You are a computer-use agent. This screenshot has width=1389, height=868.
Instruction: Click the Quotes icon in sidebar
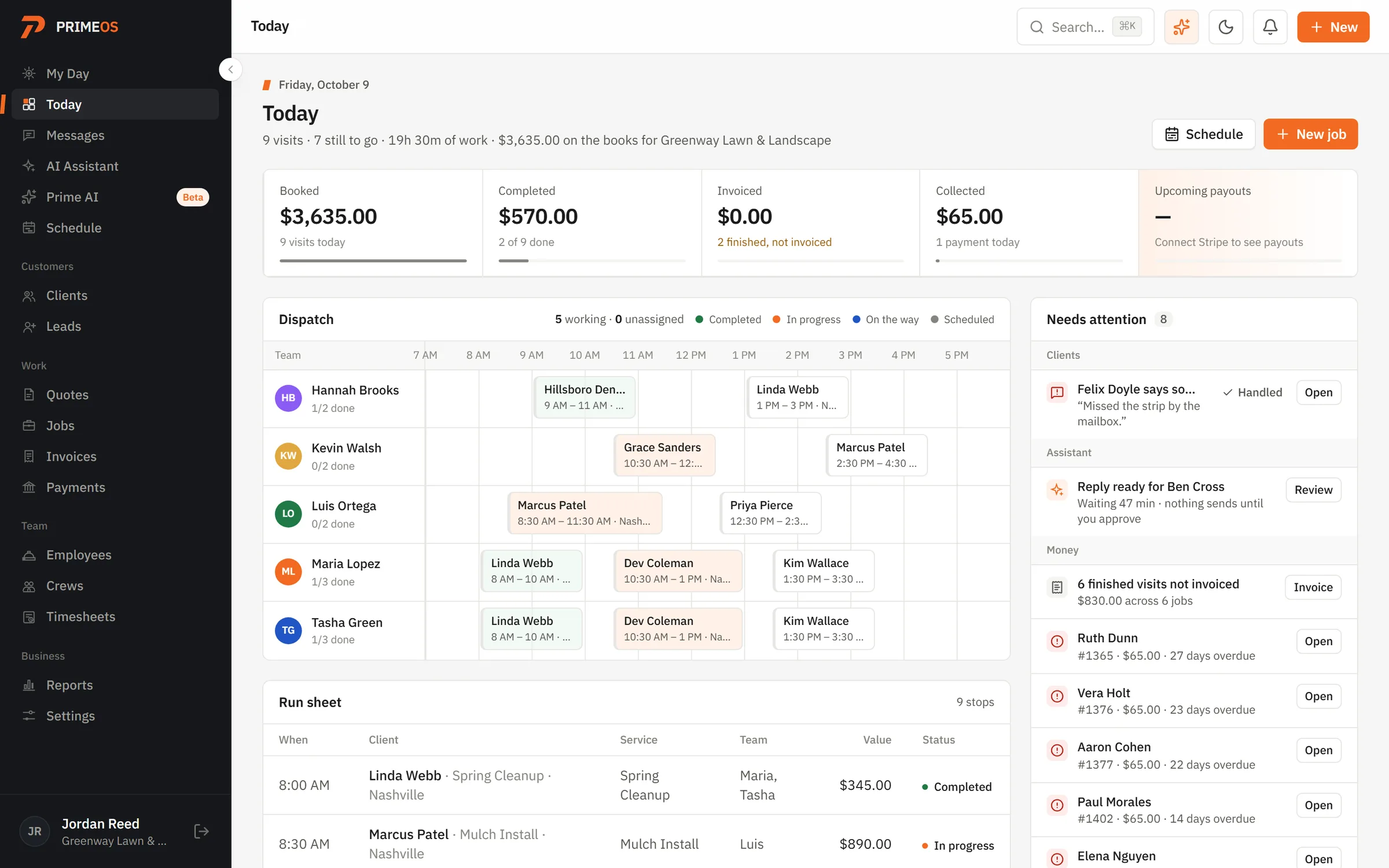coord(29,395)
